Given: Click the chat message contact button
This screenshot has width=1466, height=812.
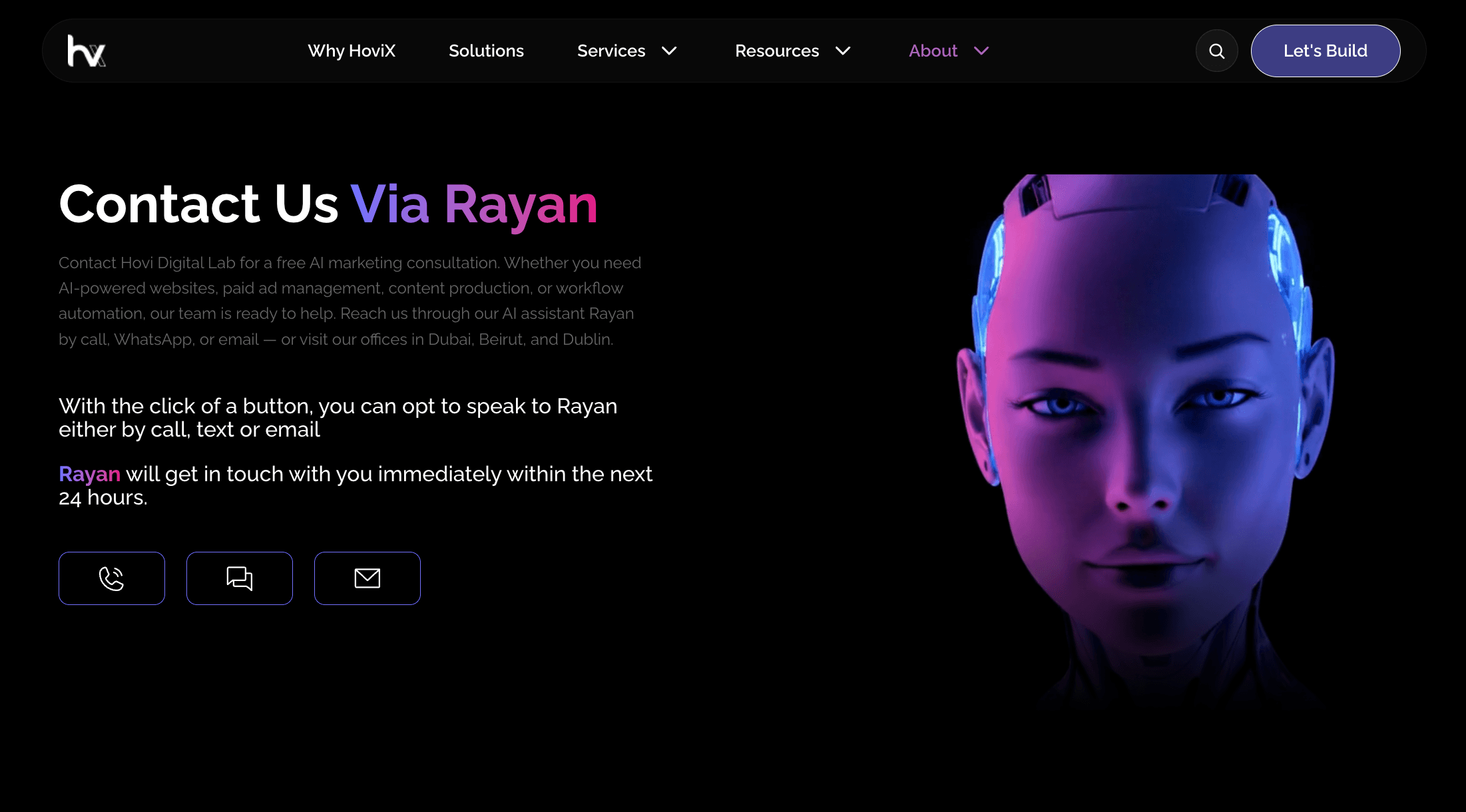Looking at the screenshot, I should tap(240, 578).
